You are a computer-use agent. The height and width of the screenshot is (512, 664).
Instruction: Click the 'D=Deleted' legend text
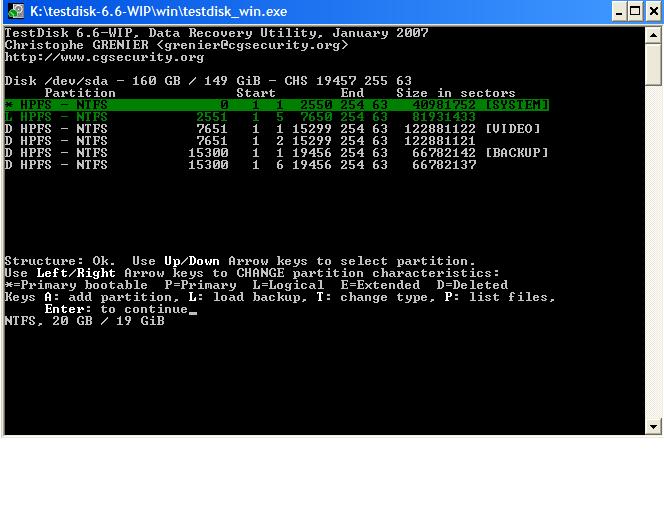pos(472,285)
